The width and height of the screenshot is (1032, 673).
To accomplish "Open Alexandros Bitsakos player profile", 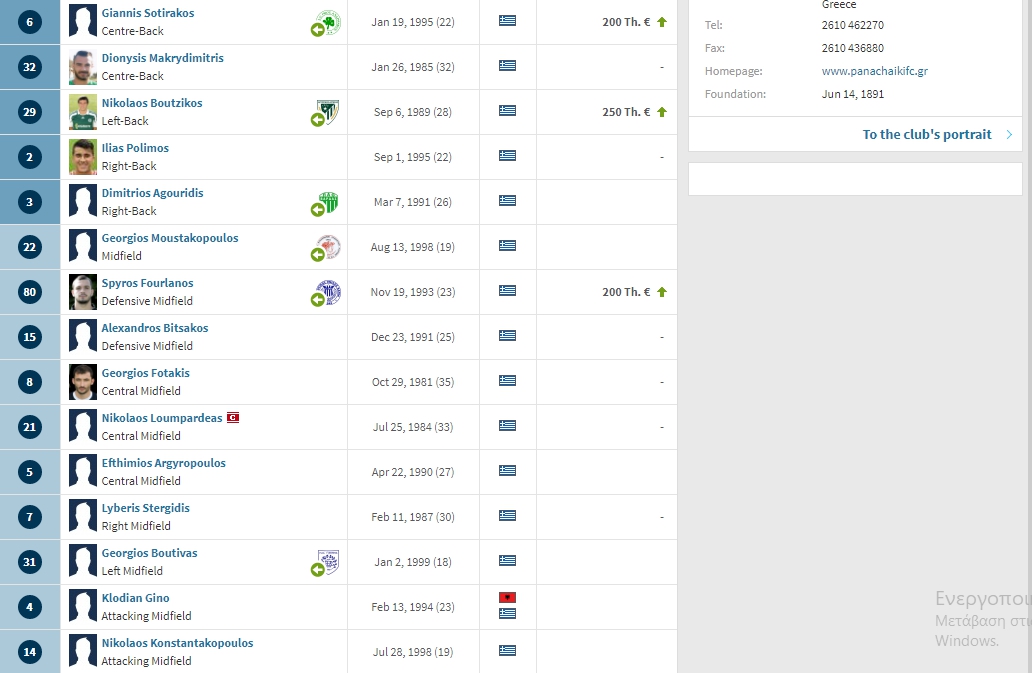I will [x=155, y=328].
